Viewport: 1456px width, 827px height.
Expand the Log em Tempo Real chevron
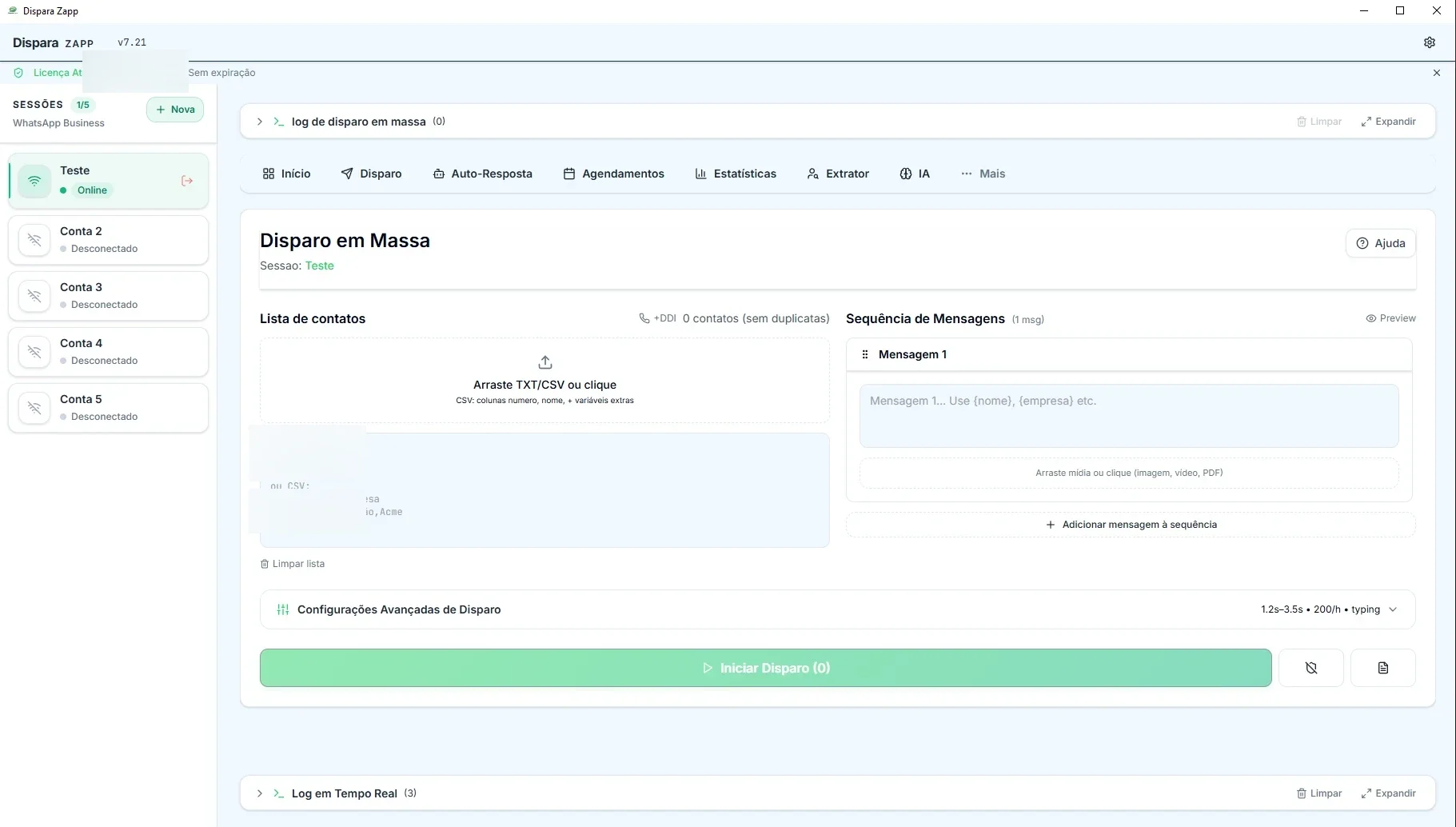click(x=260, y=793)
